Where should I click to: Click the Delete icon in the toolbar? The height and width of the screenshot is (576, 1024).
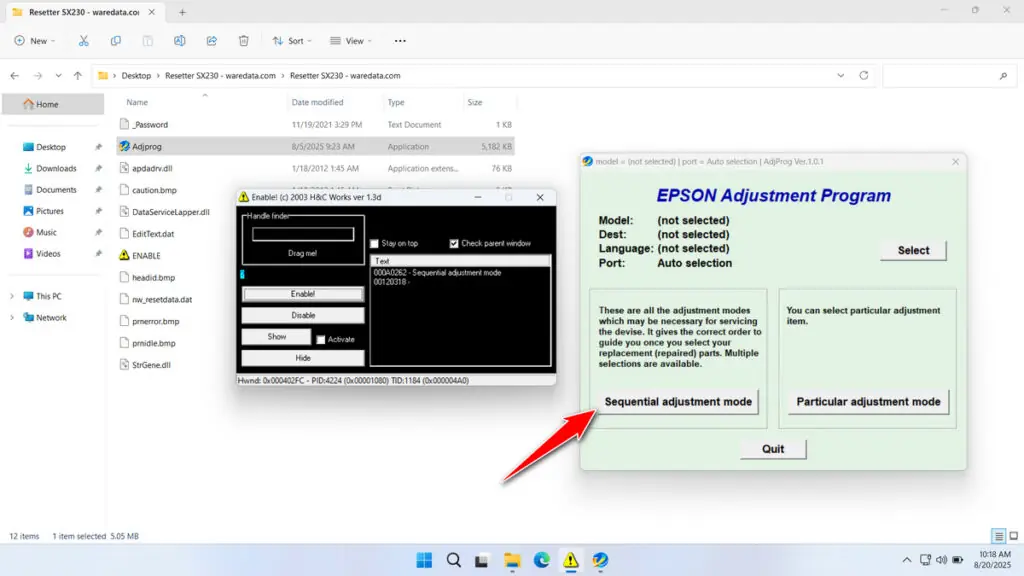[x=243, y=41]
